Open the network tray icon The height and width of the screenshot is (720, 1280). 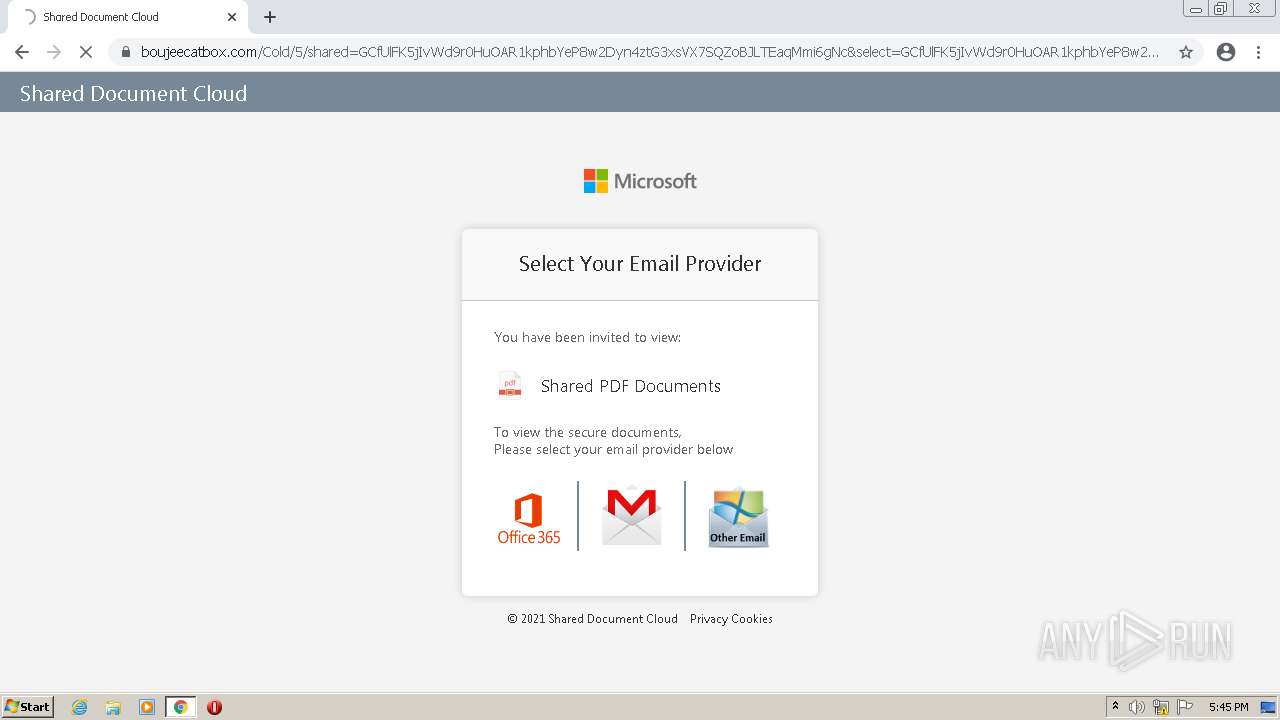tap(1161, 707)
